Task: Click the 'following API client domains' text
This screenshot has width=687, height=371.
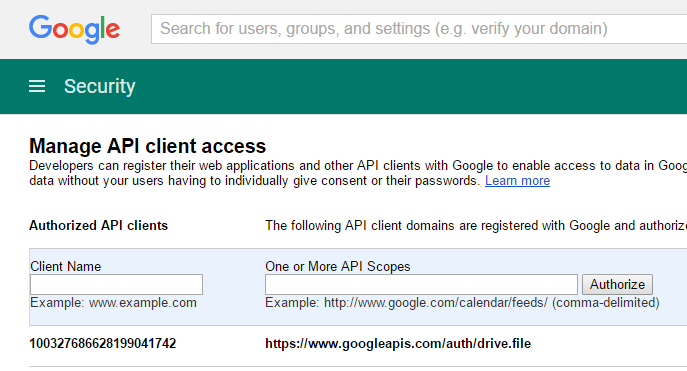Action: (x=476, y=226)
